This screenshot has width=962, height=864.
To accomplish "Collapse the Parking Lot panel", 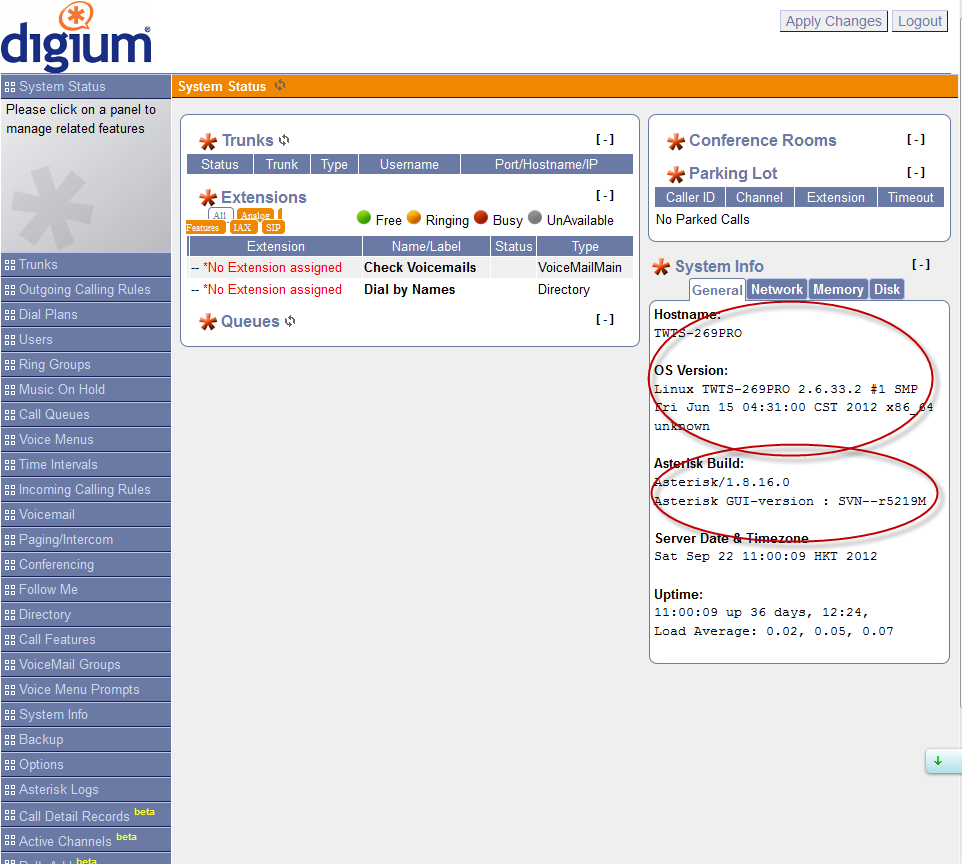I will (916, 172).
